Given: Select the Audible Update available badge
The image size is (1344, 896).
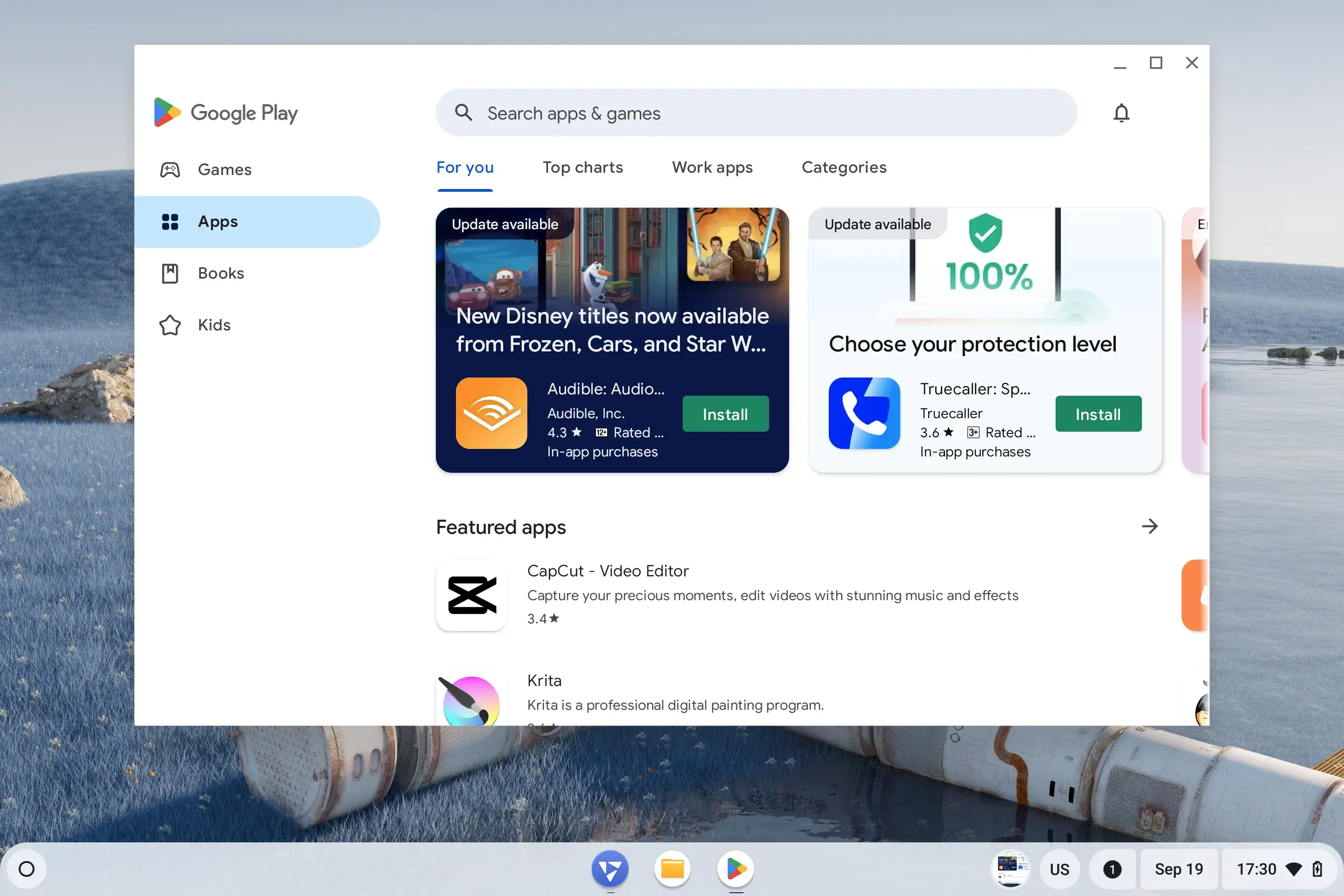Looking at the screenshot, I should [x=504, y=224].
